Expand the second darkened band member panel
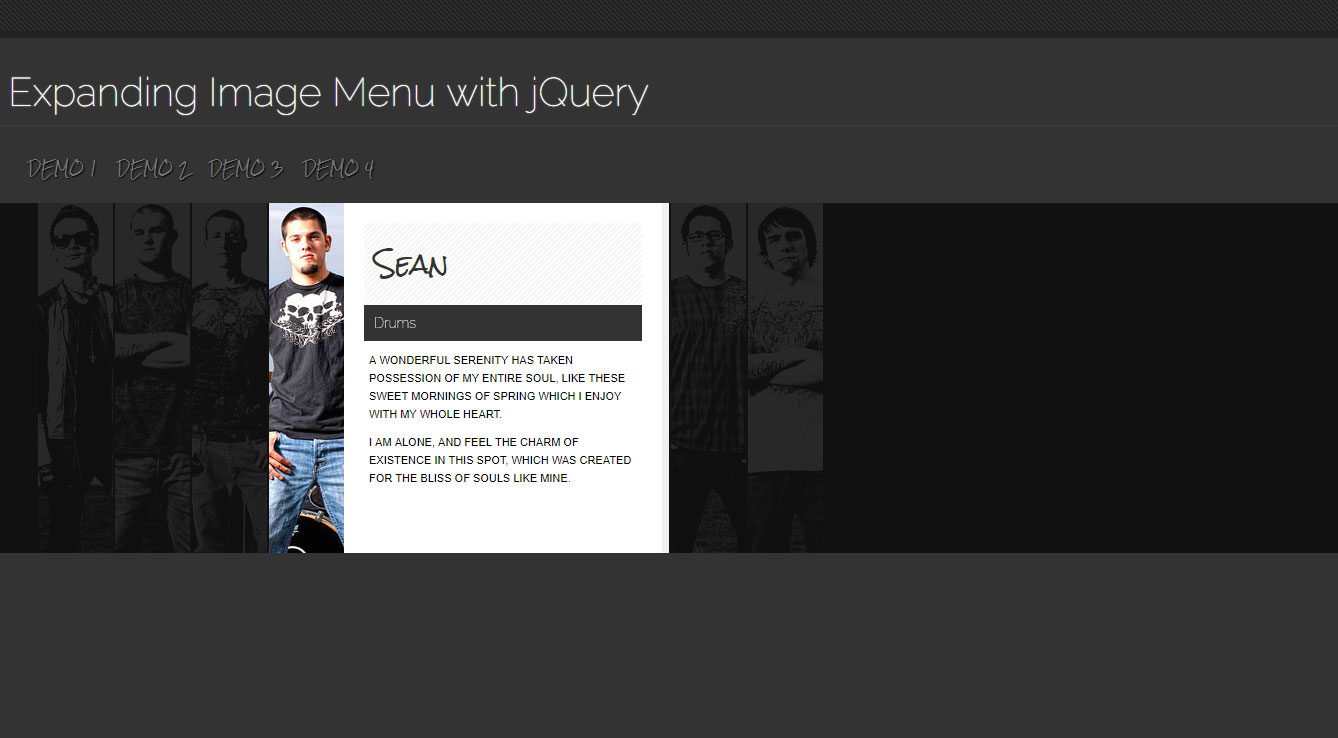1338x738 pixels. coord(153,378)
